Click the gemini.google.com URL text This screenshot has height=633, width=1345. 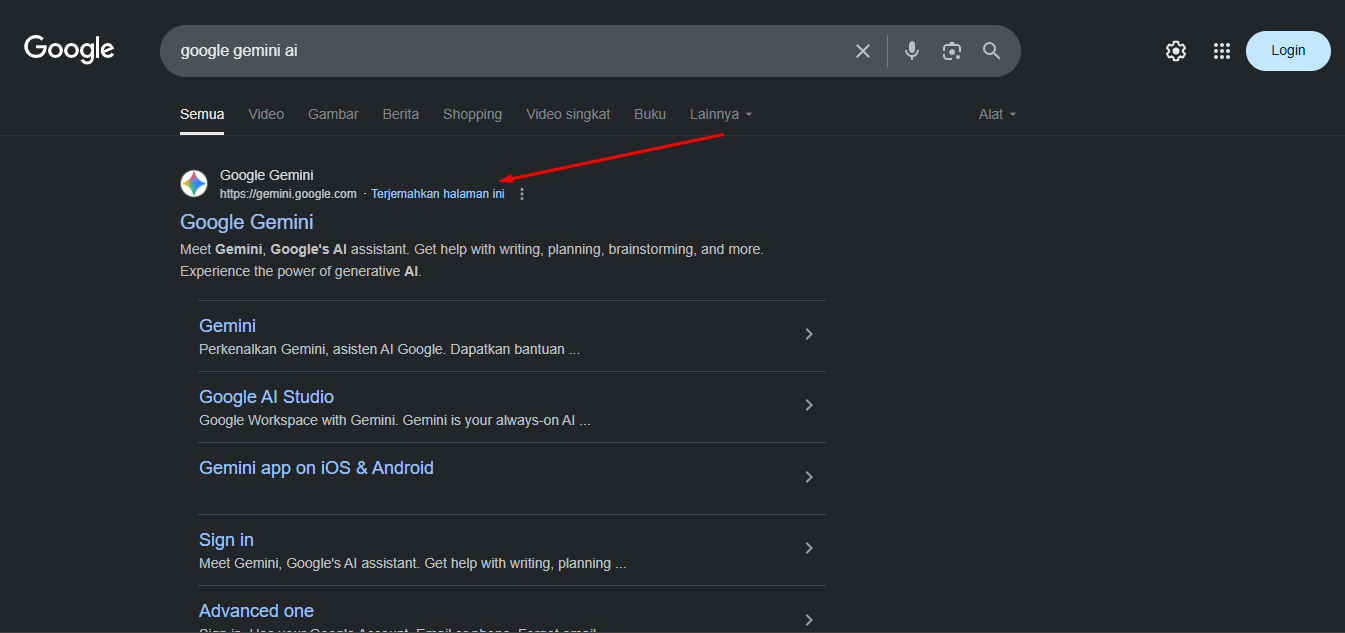pyautogui.click(x=288, y=194)
